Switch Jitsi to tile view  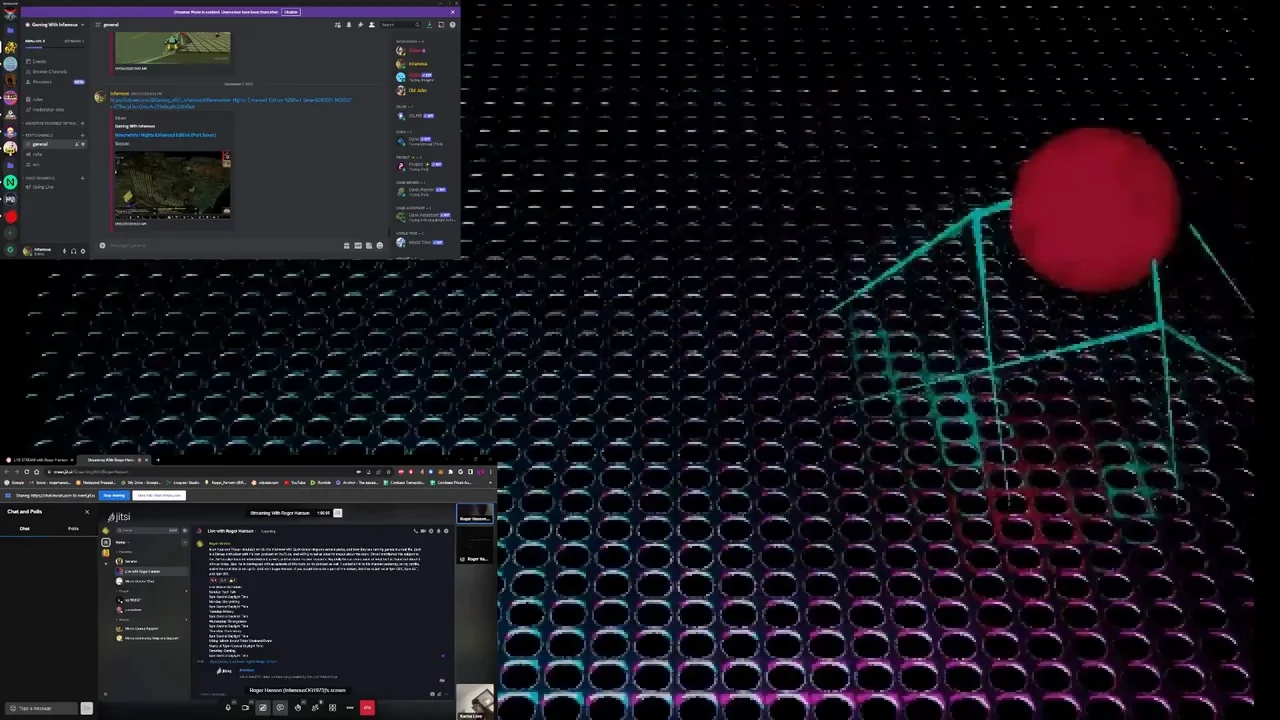click(x=332, y=708)
